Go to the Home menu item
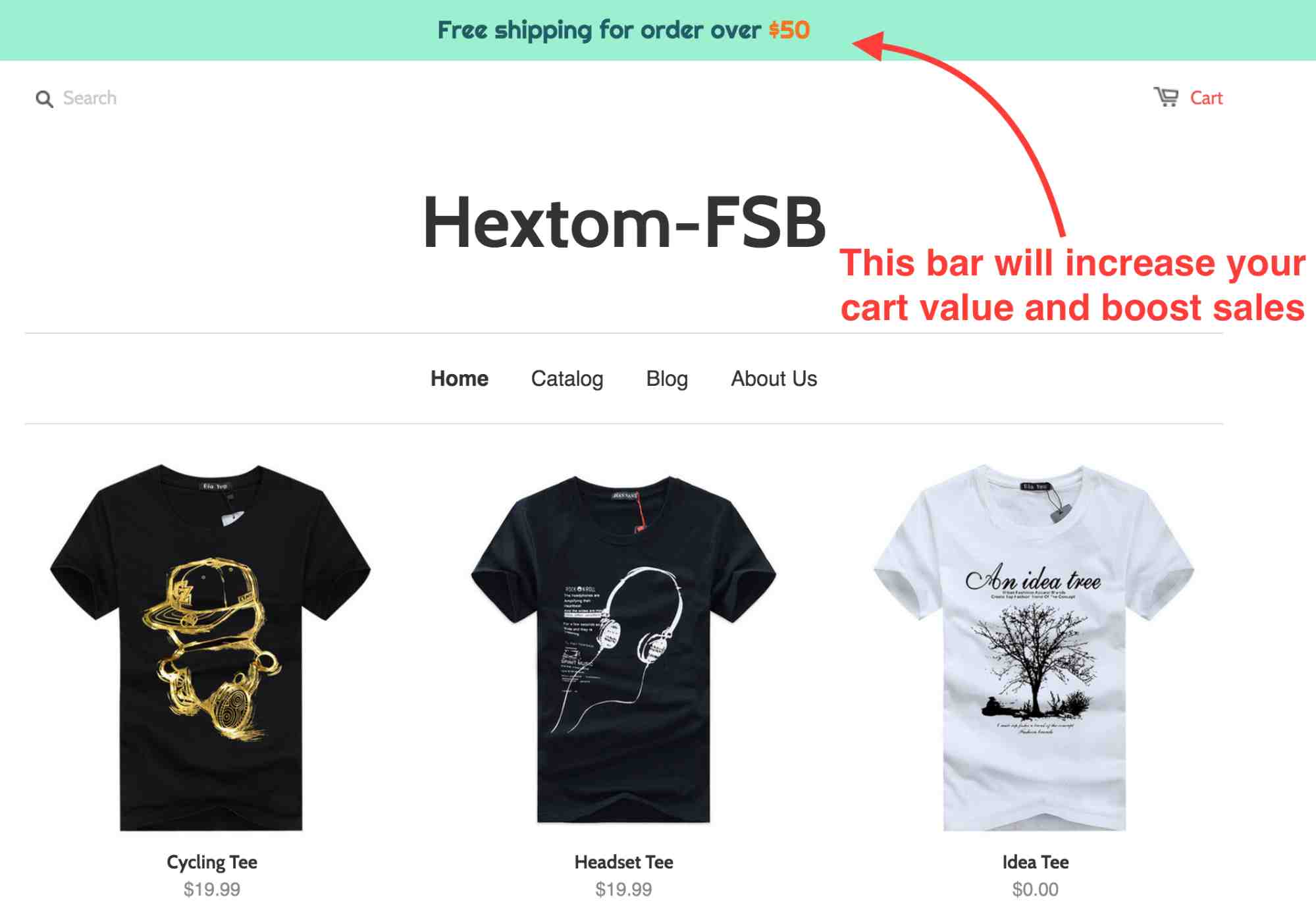 pos(459,379)
